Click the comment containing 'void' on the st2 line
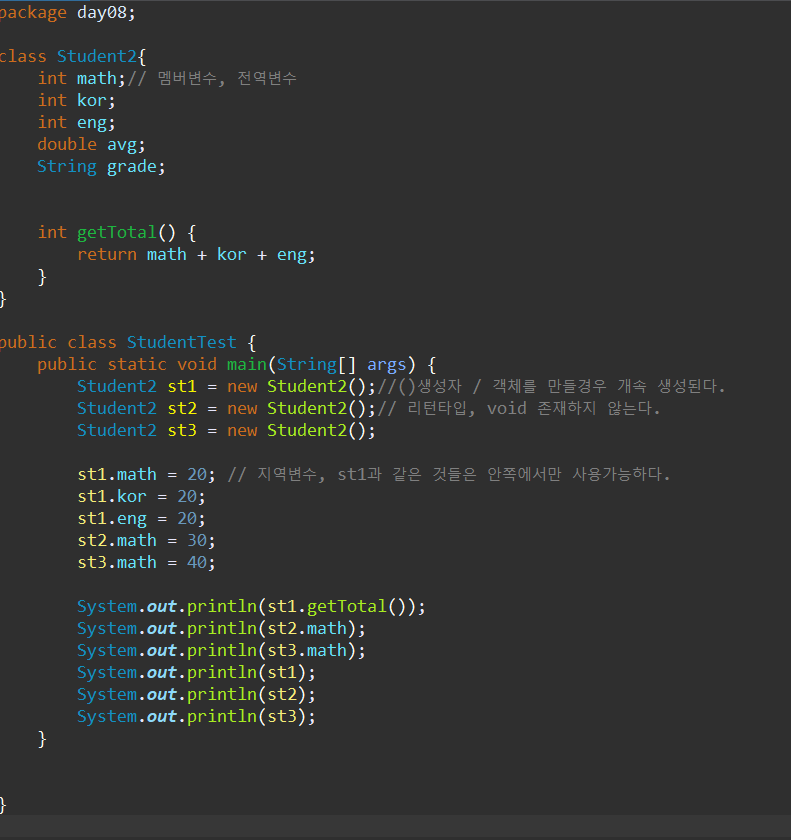This screenshot has width=791, height=840. pyautogui.click(x=519, y=408)
